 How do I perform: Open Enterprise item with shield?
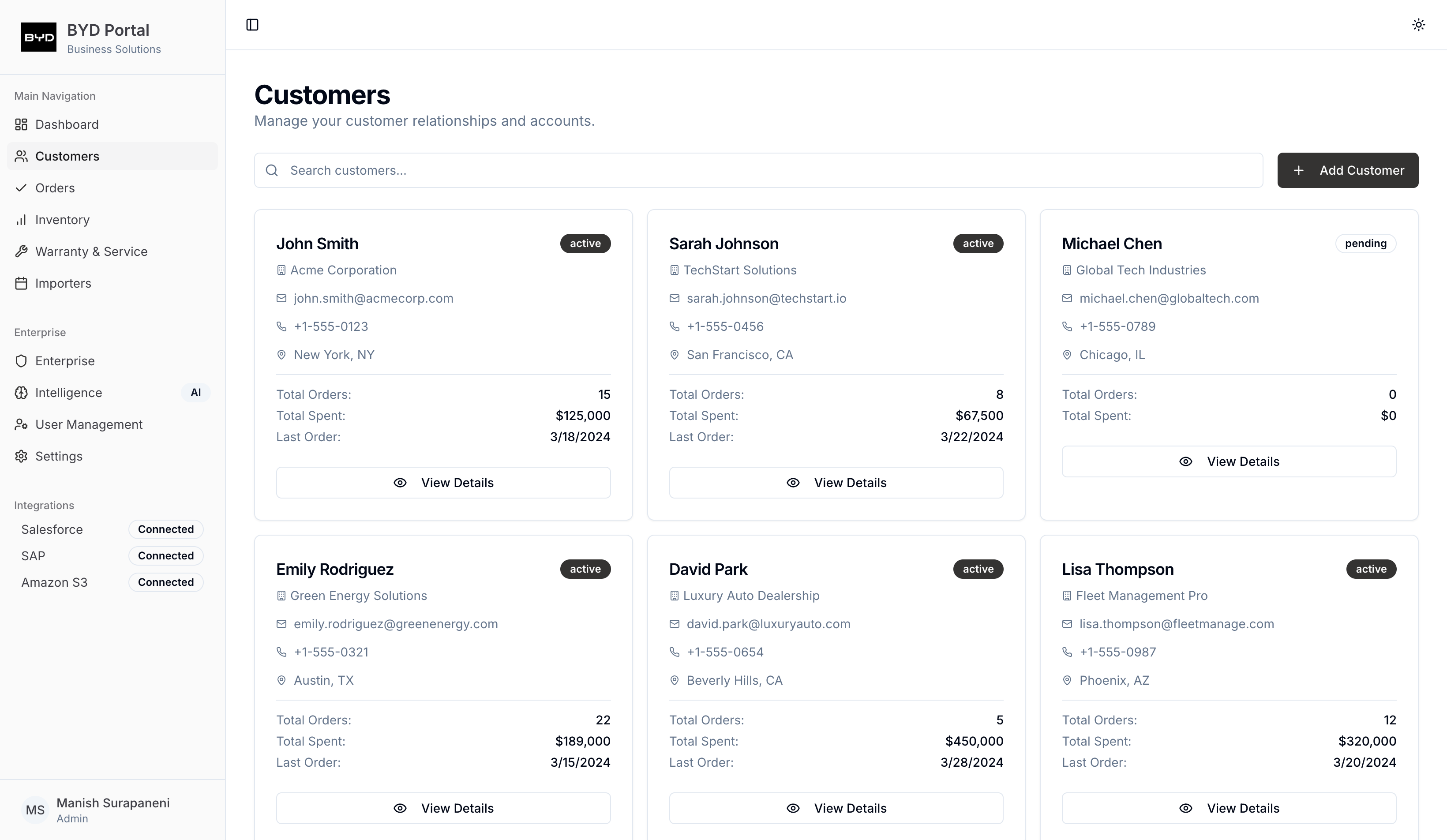point(112,360)
